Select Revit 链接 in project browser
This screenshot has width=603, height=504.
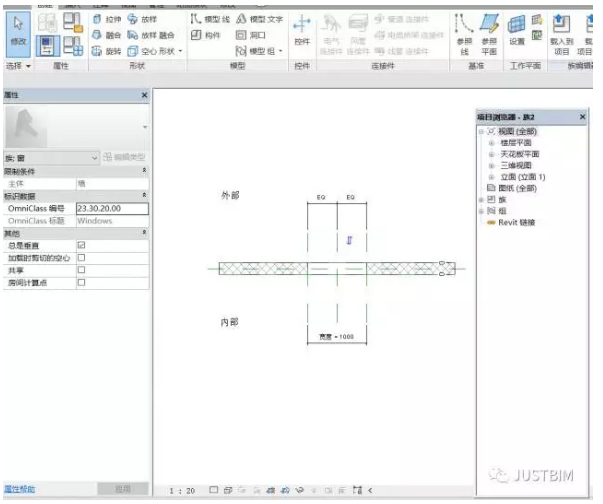(516, 222)
